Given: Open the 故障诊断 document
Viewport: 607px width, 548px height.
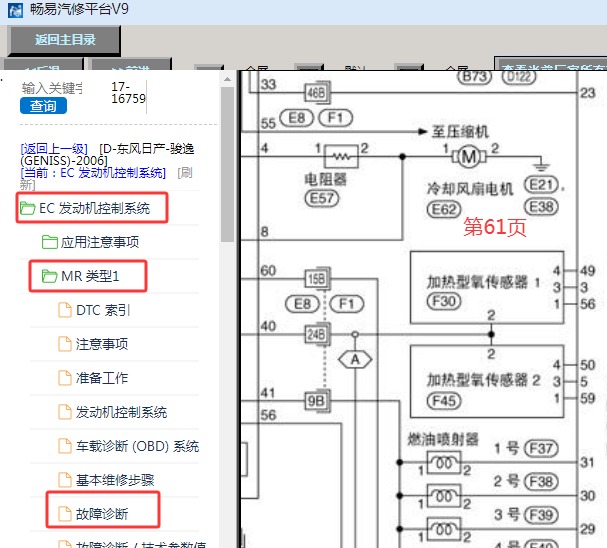Looking at the screenshot, I should coord(101,514).
